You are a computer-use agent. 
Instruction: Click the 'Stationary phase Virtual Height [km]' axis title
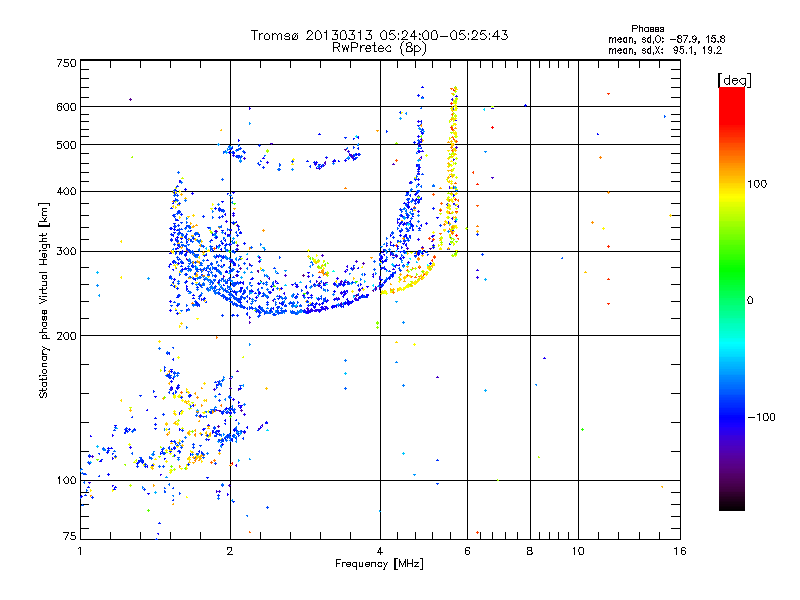(43, 300)
